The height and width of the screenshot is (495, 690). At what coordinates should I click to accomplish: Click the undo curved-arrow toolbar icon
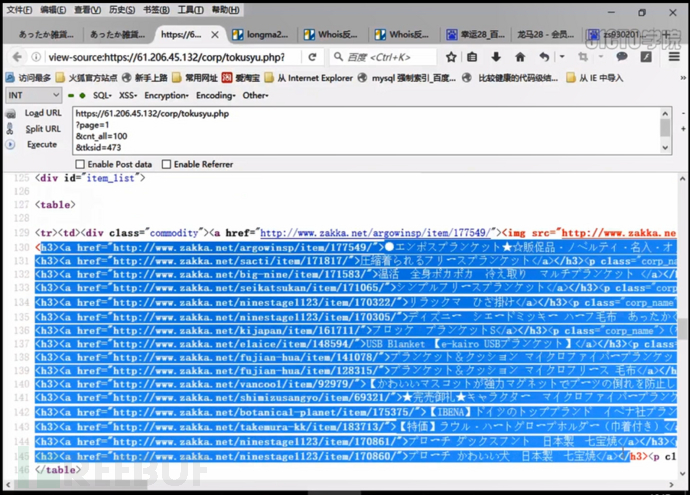(544, 57)
